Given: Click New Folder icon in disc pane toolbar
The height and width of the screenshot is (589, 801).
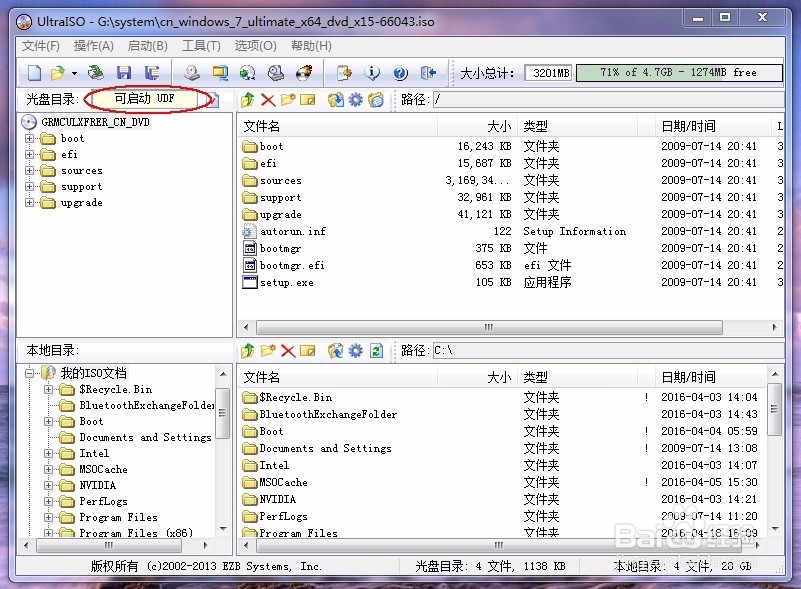Looking at the screenshot, I should pyautogui.click(x=288, y=99).
